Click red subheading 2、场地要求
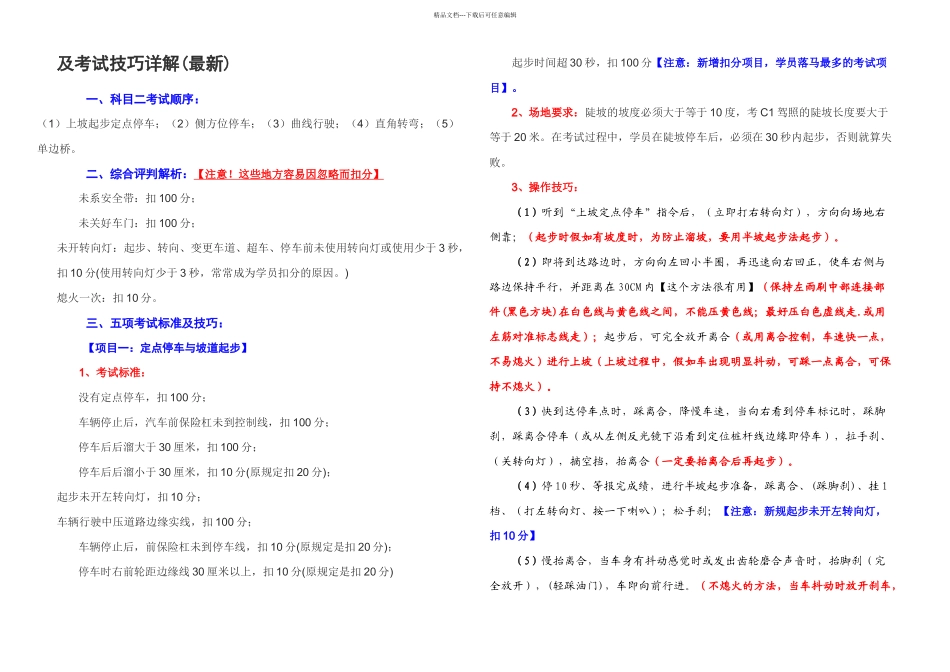The image size is (950, 672). pyautogui.click(x=545, y=112)
